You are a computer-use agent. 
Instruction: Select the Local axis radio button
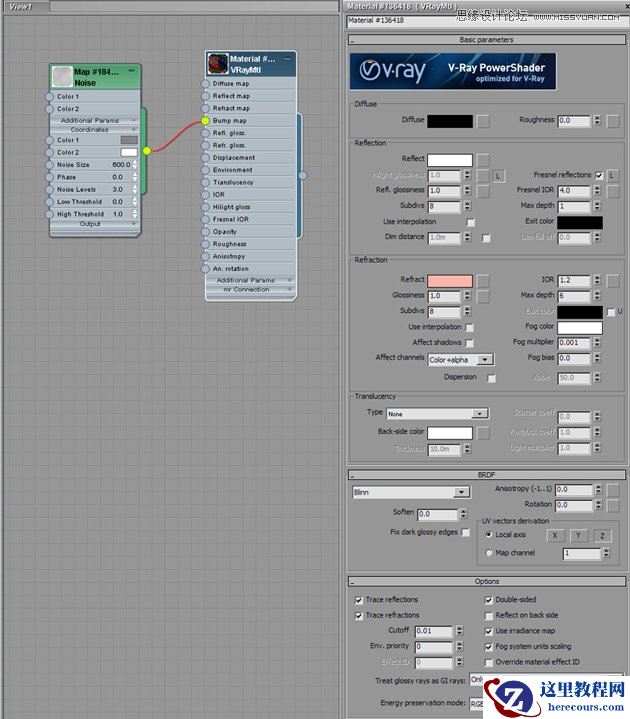(x=489, y=535)
